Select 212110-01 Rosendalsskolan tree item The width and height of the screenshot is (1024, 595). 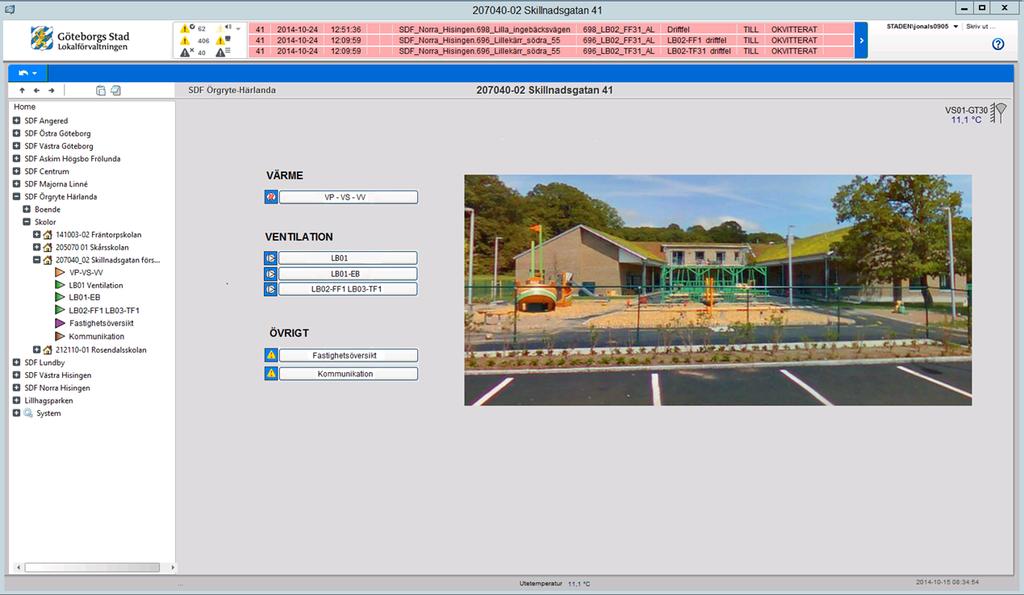pyautogui.click(x=101, y=349)
